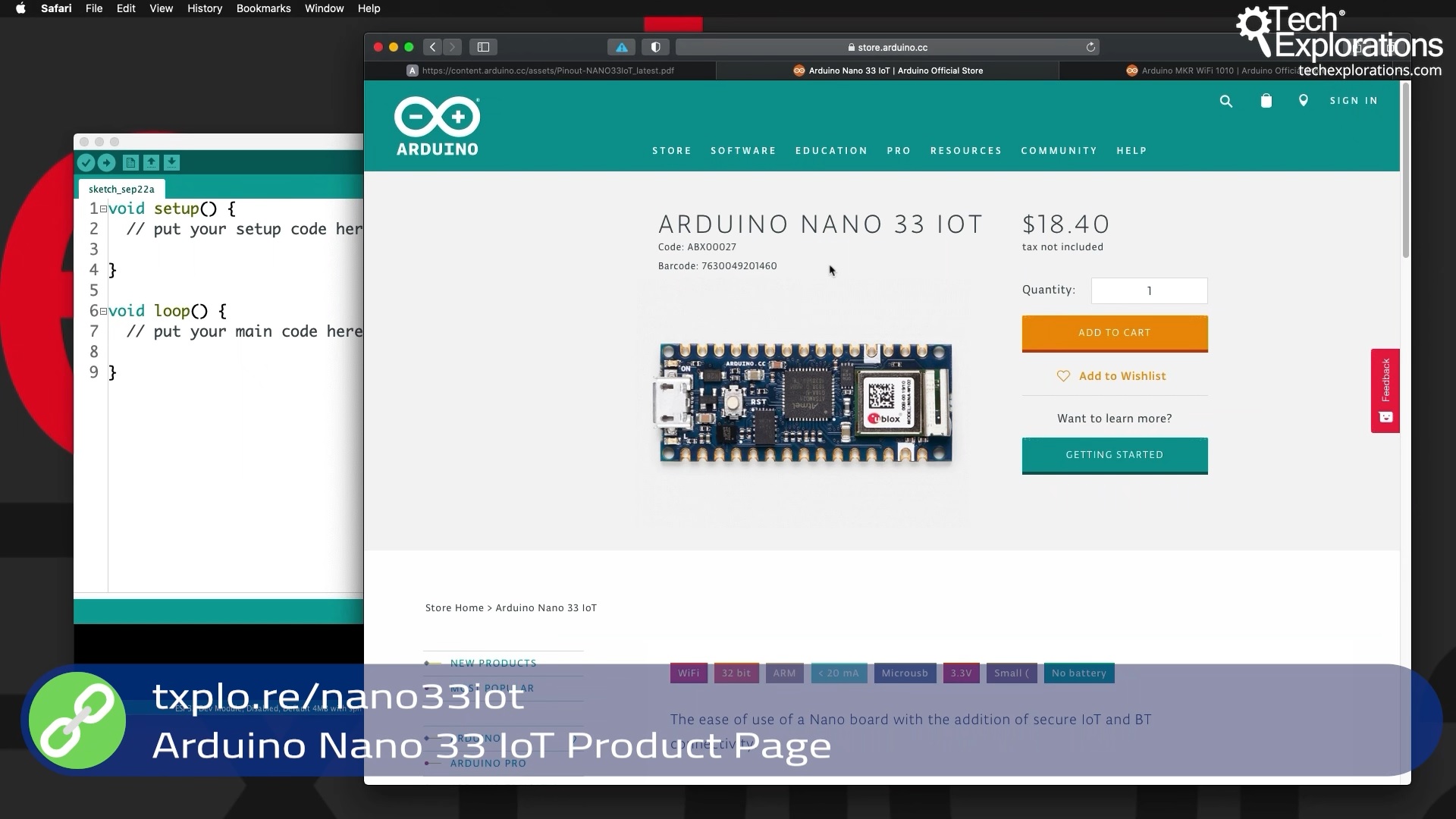This screenshot has width=1456, height=819.
Task: Open the File menu in the menu bar
Action: tap(94, 8)
